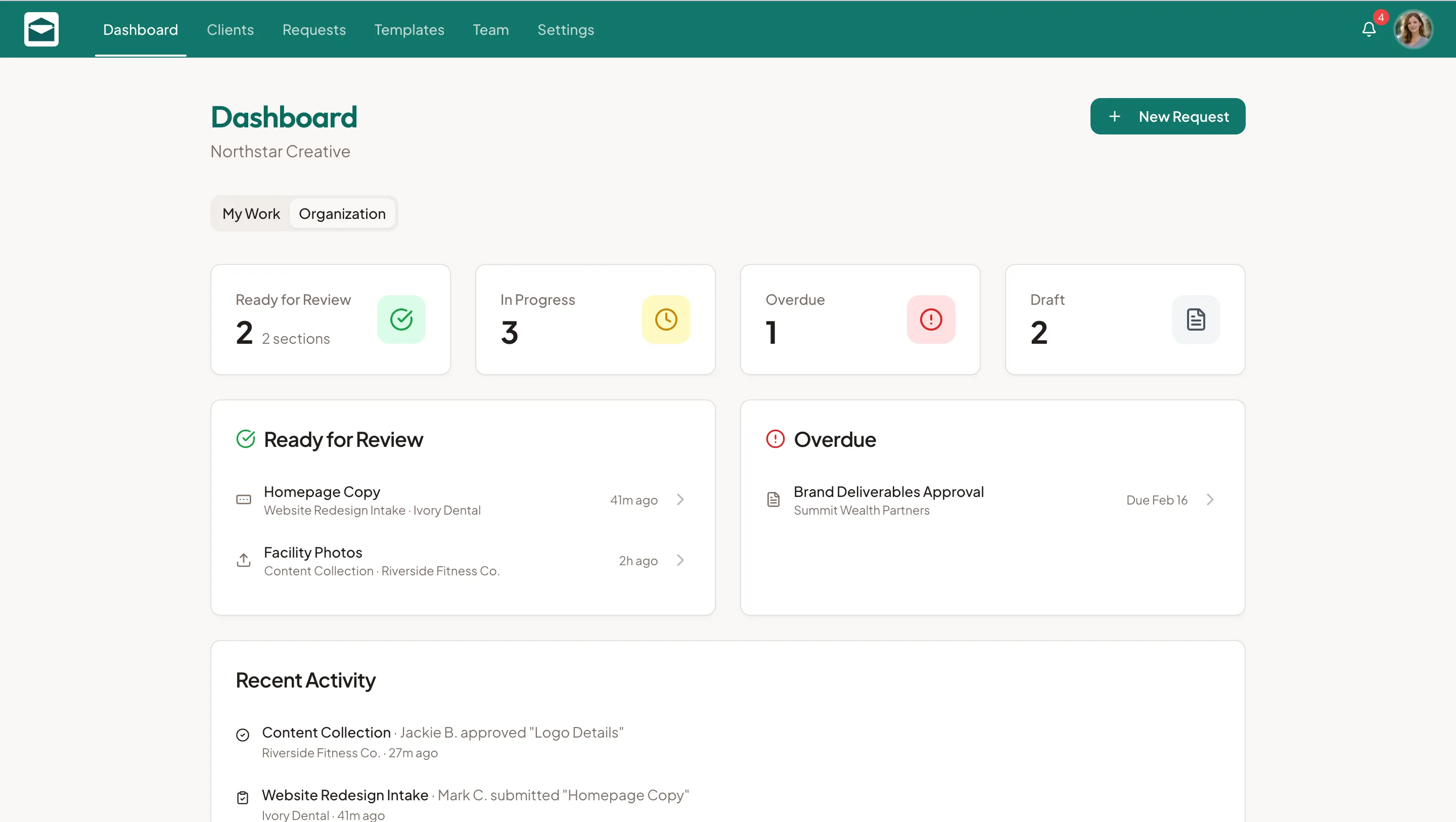1456x822 pixels.
Task: Select the Content Collection activity entry
Action: pos(326,732)
